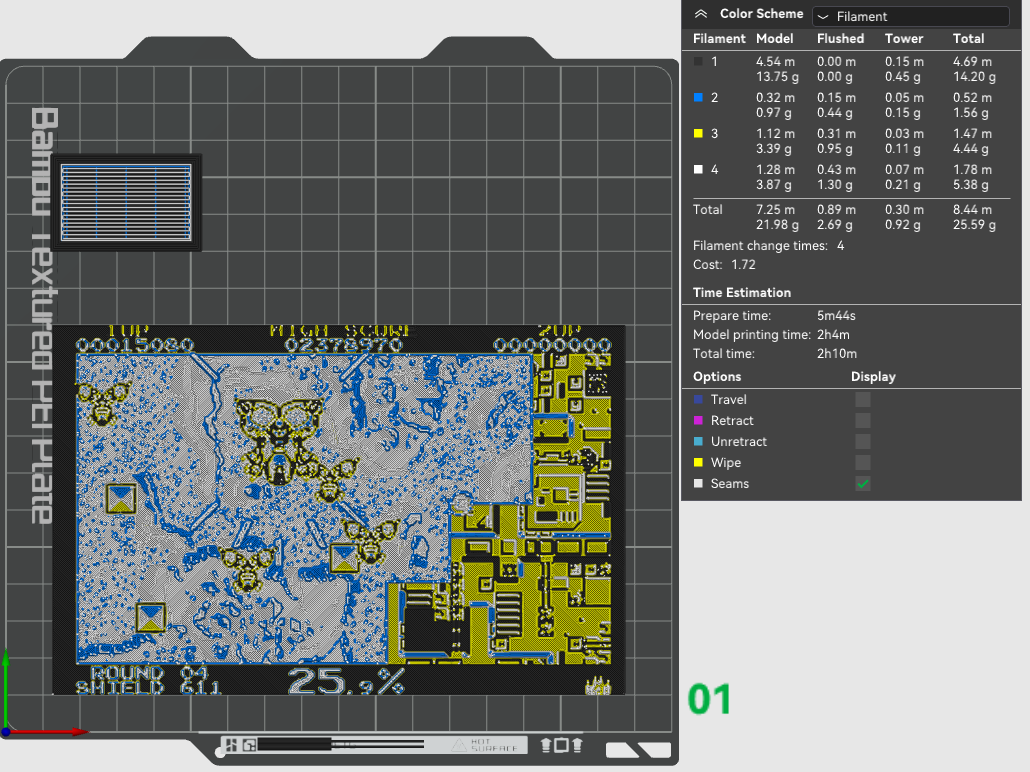Click filament 3 model usage 1.12 m

[775, 133]
